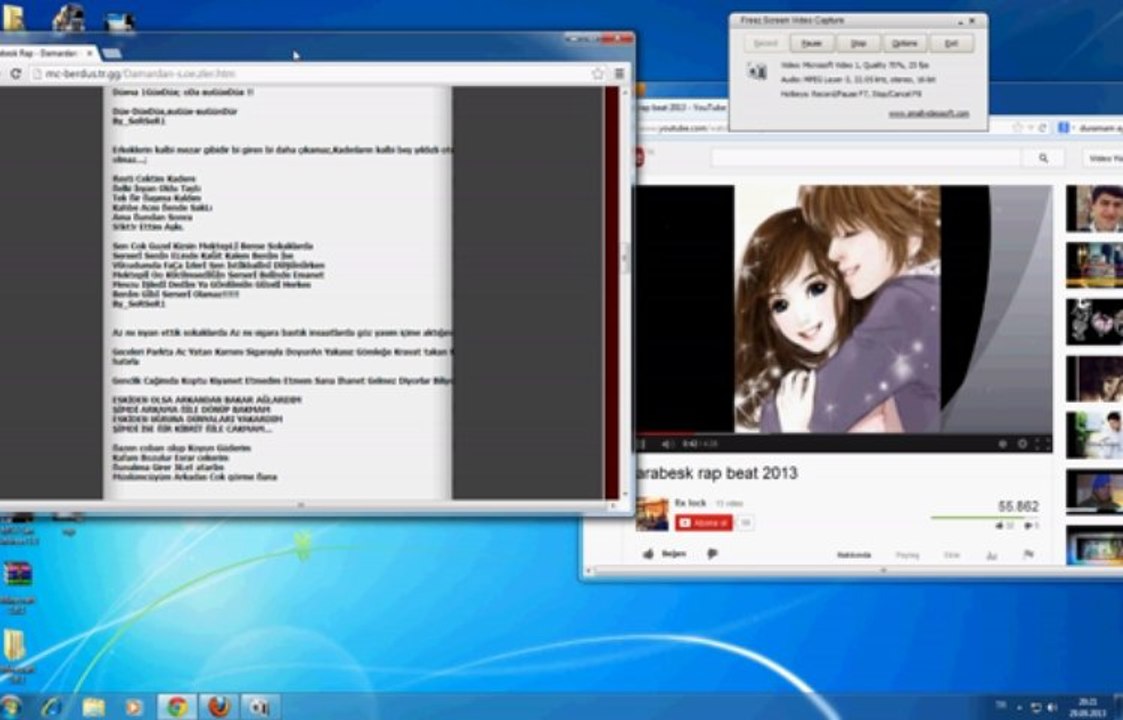This screenshot has width=1123, height=720.
Task: Launch Internet Explorer from the taskbar
Action: (52, 707)
